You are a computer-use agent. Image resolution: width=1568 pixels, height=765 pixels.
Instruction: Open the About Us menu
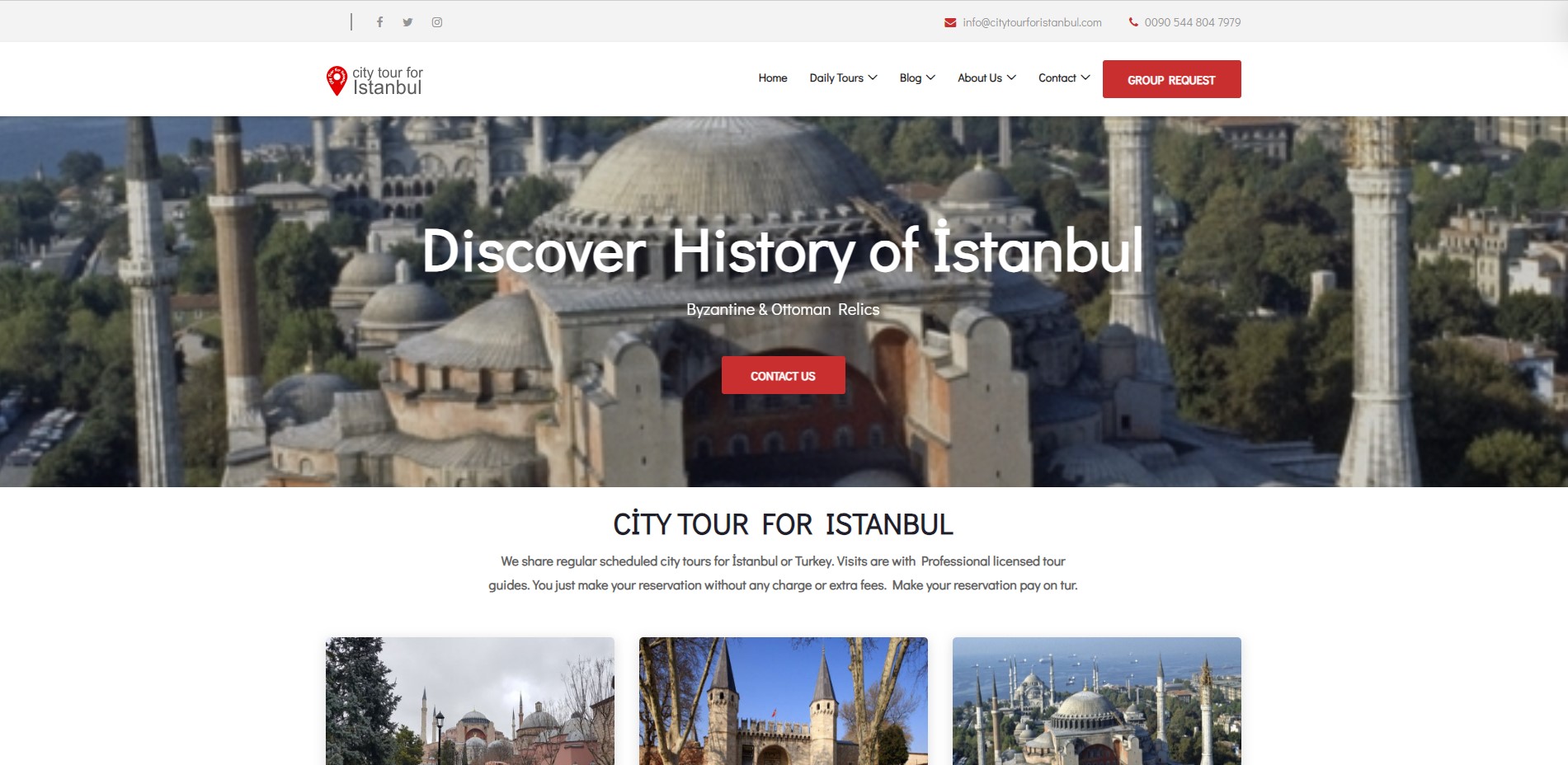pyautogui.click(x=980, y=77)
